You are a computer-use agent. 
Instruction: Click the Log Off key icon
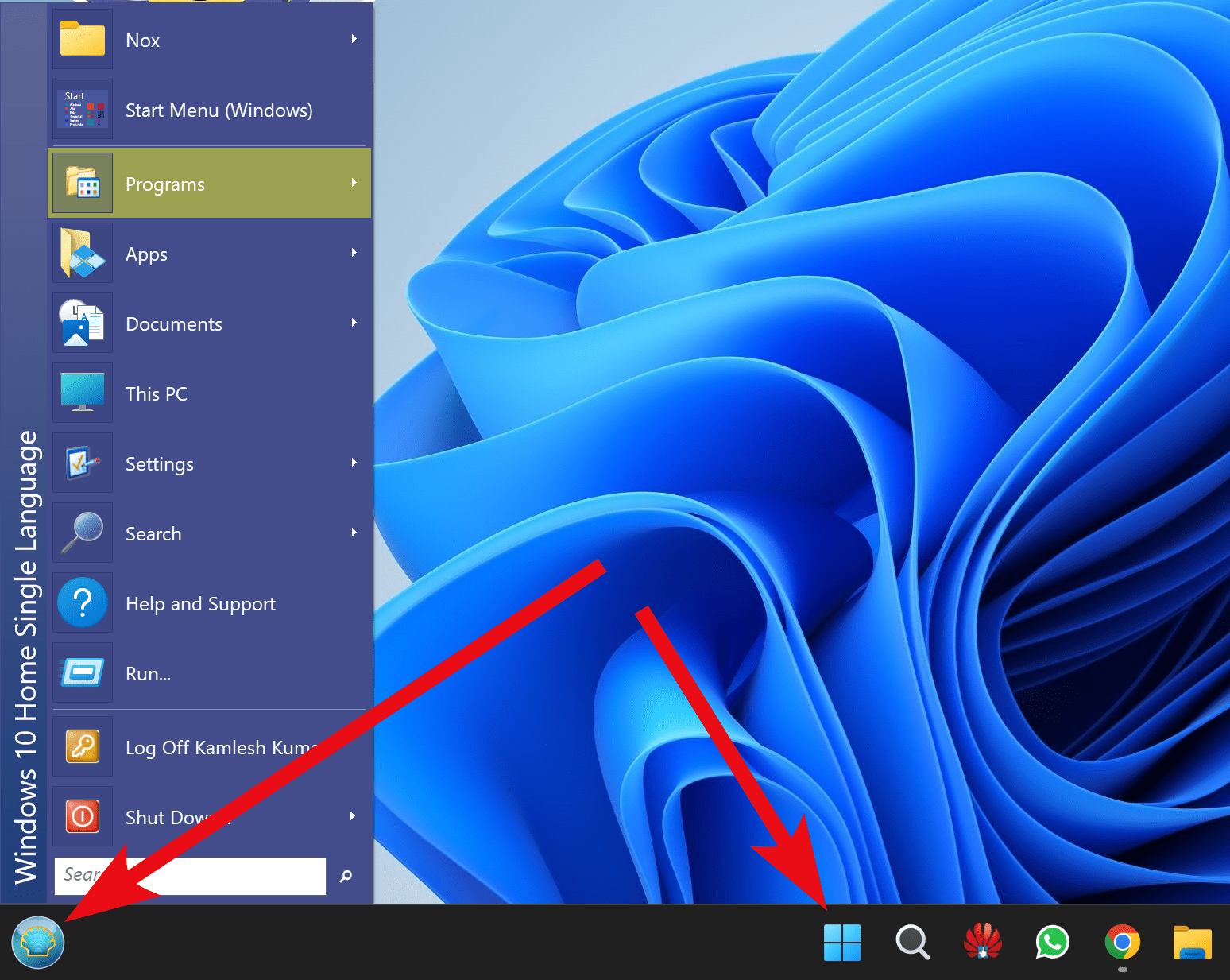pos(83,746)
